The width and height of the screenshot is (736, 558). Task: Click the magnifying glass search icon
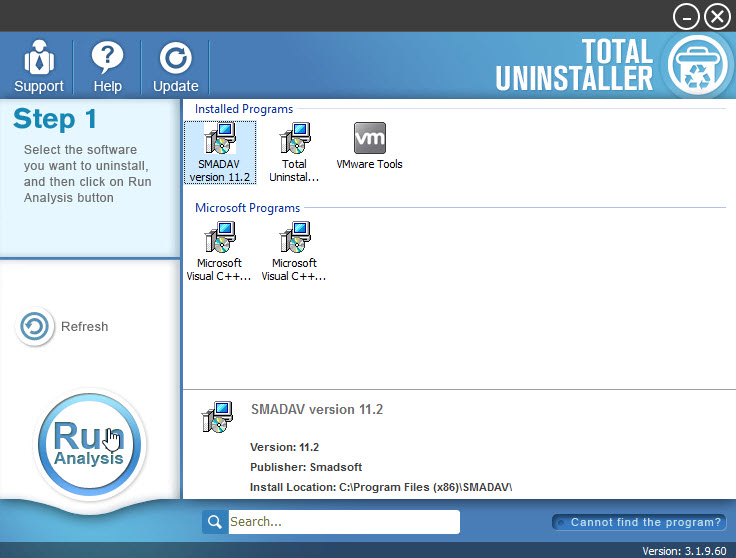pyautogui.click(x=215, y=522)
